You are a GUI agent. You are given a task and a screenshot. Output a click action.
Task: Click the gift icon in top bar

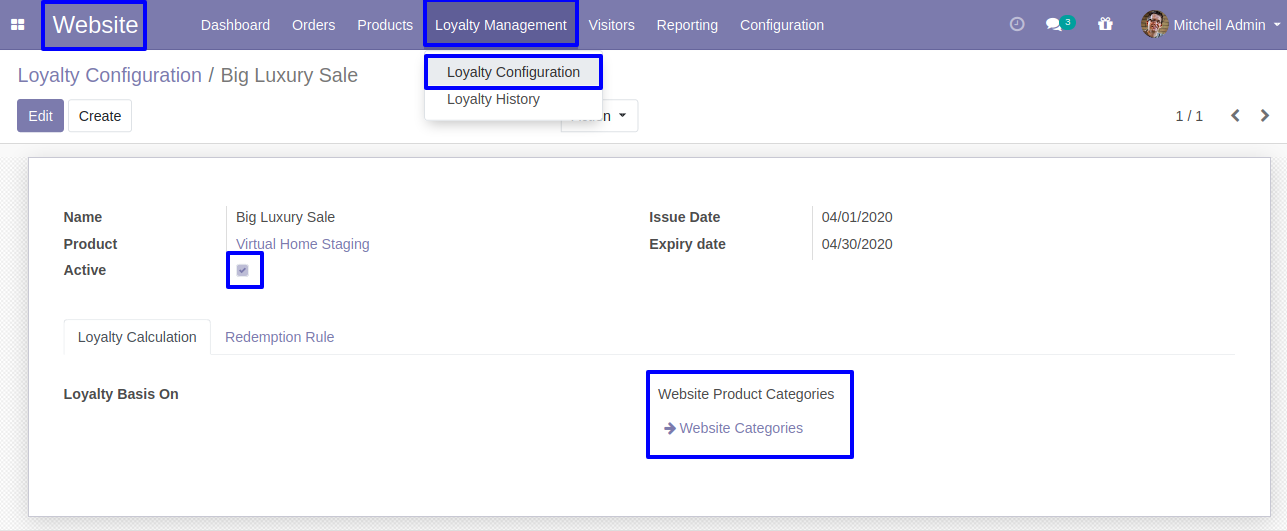[x=1105, y=25]
